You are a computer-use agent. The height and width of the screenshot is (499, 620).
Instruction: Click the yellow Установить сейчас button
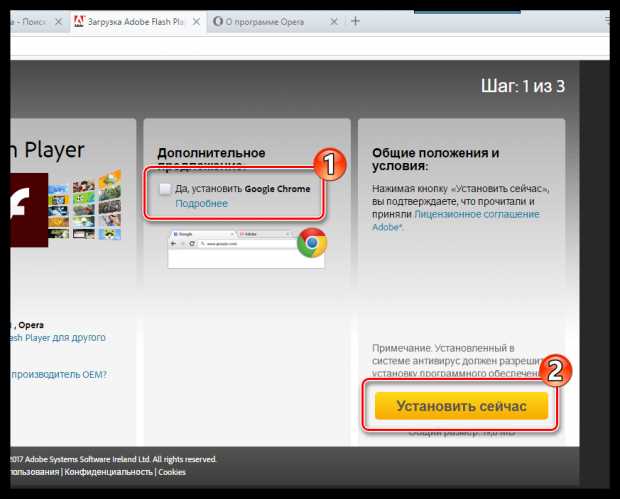point(461,406)
